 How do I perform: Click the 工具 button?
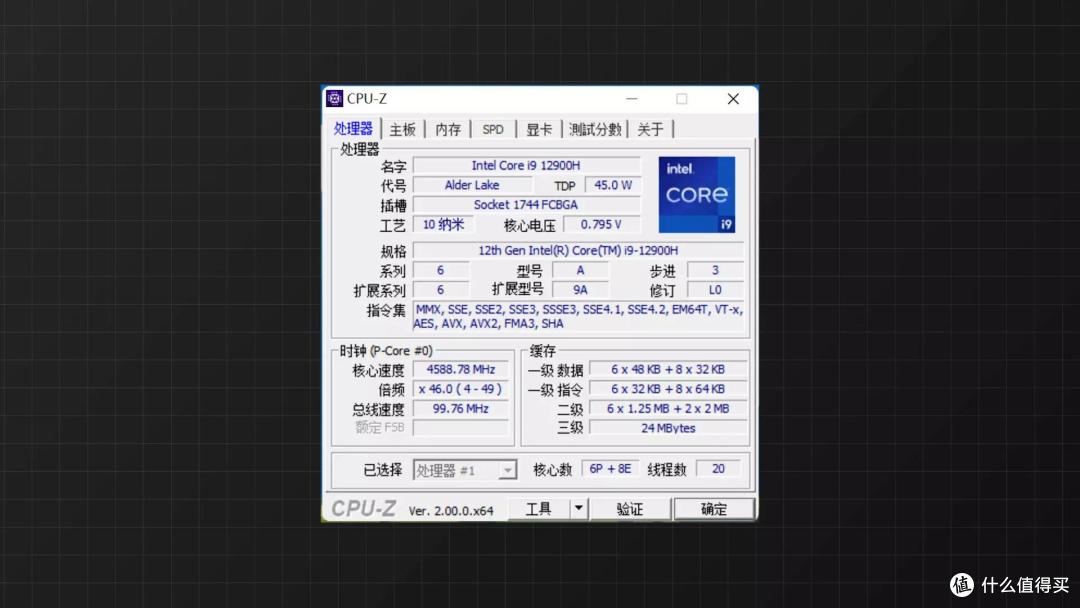click(539, 509)
